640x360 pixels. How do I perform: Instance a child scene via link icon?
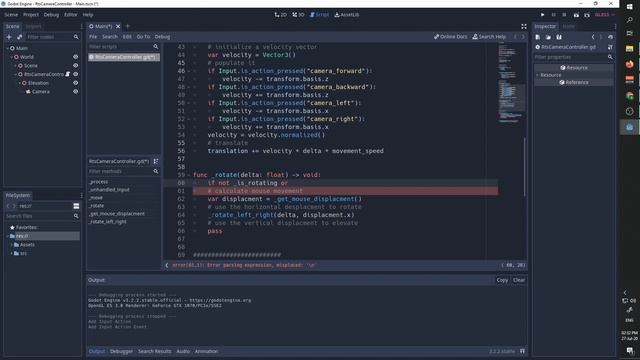(x=19, y=37)
